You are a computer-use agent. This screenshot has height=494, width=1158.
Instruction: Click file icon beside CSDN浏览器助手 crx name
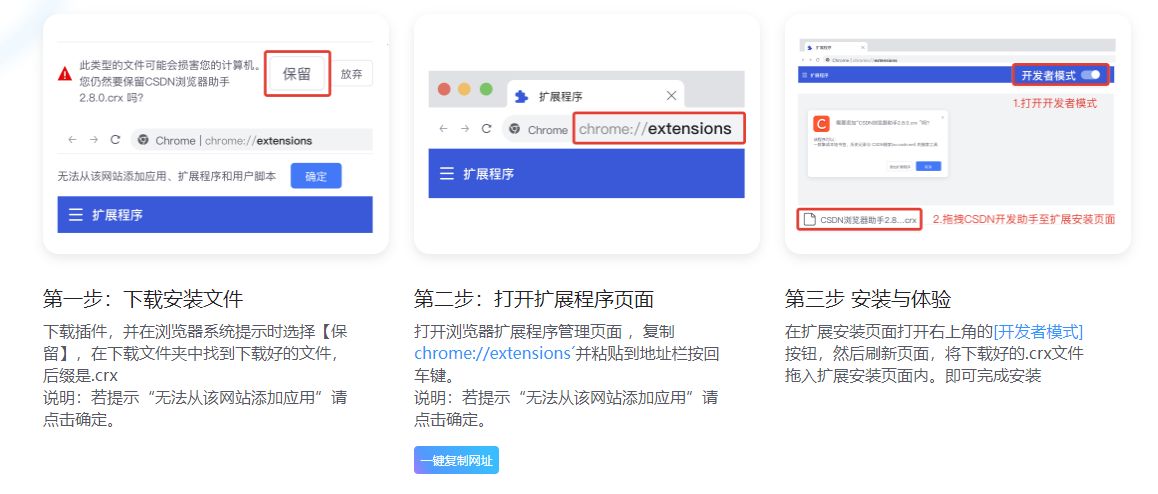pyautogui.click(x=809, y=219)
